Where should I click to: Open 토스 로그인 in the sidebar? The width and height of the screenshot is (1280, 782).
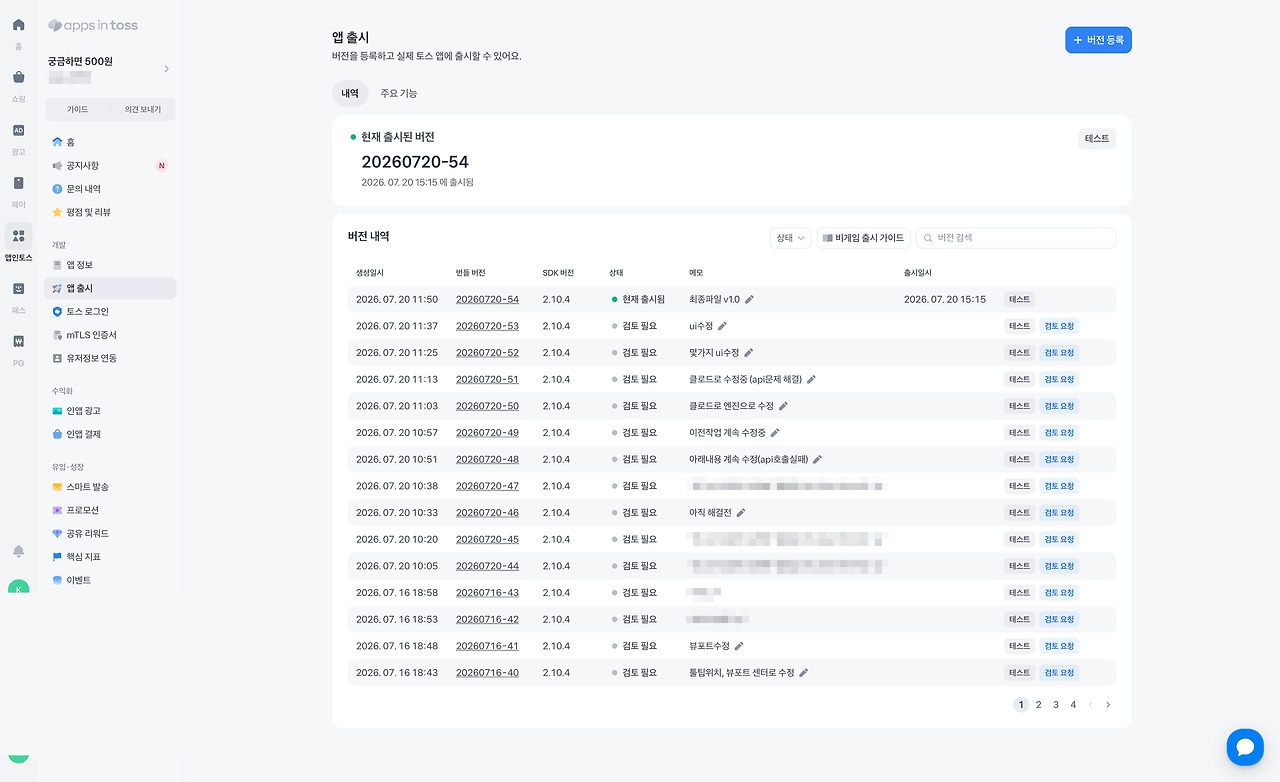110,311
